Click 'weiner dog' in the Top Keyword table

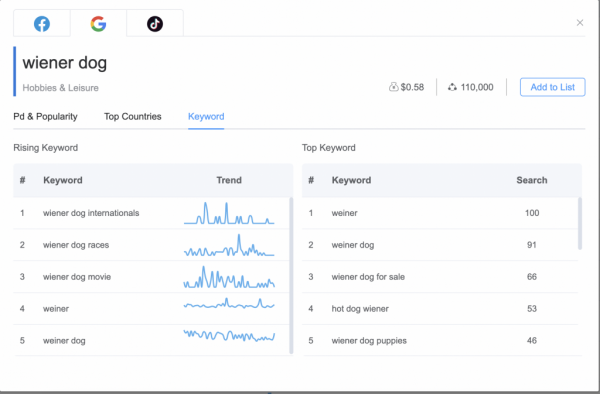point(353,245)
